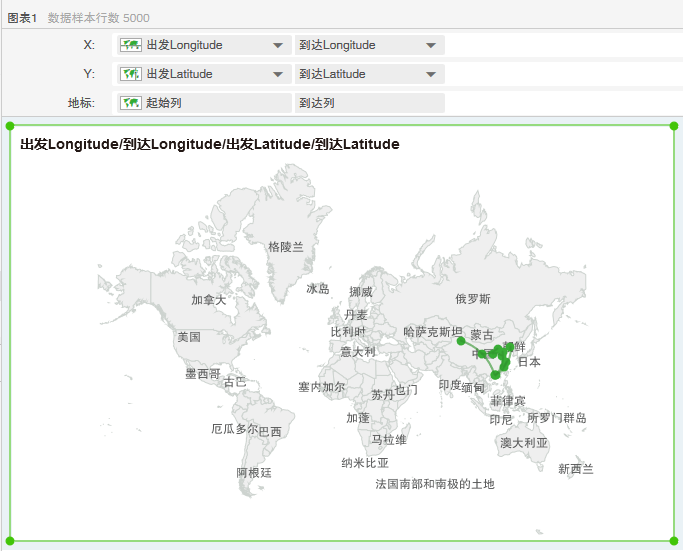Select the 到达列 landmark field
This screenshot has width=683, height=551.
pyautogui.click(x=369, y=103)
